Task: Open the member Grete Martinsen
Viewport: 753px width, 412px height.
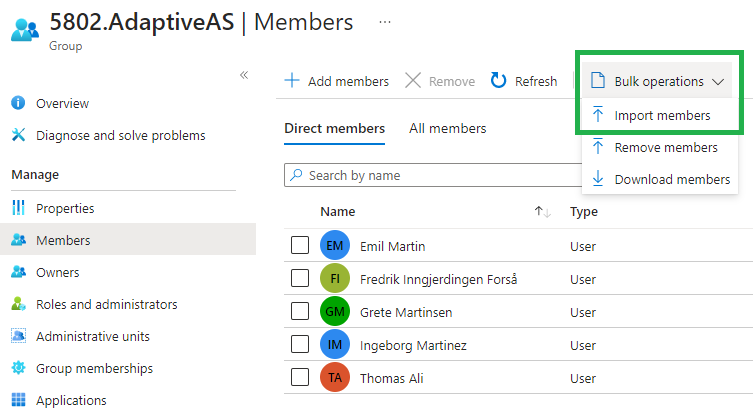Action: [x=406, y=312]
